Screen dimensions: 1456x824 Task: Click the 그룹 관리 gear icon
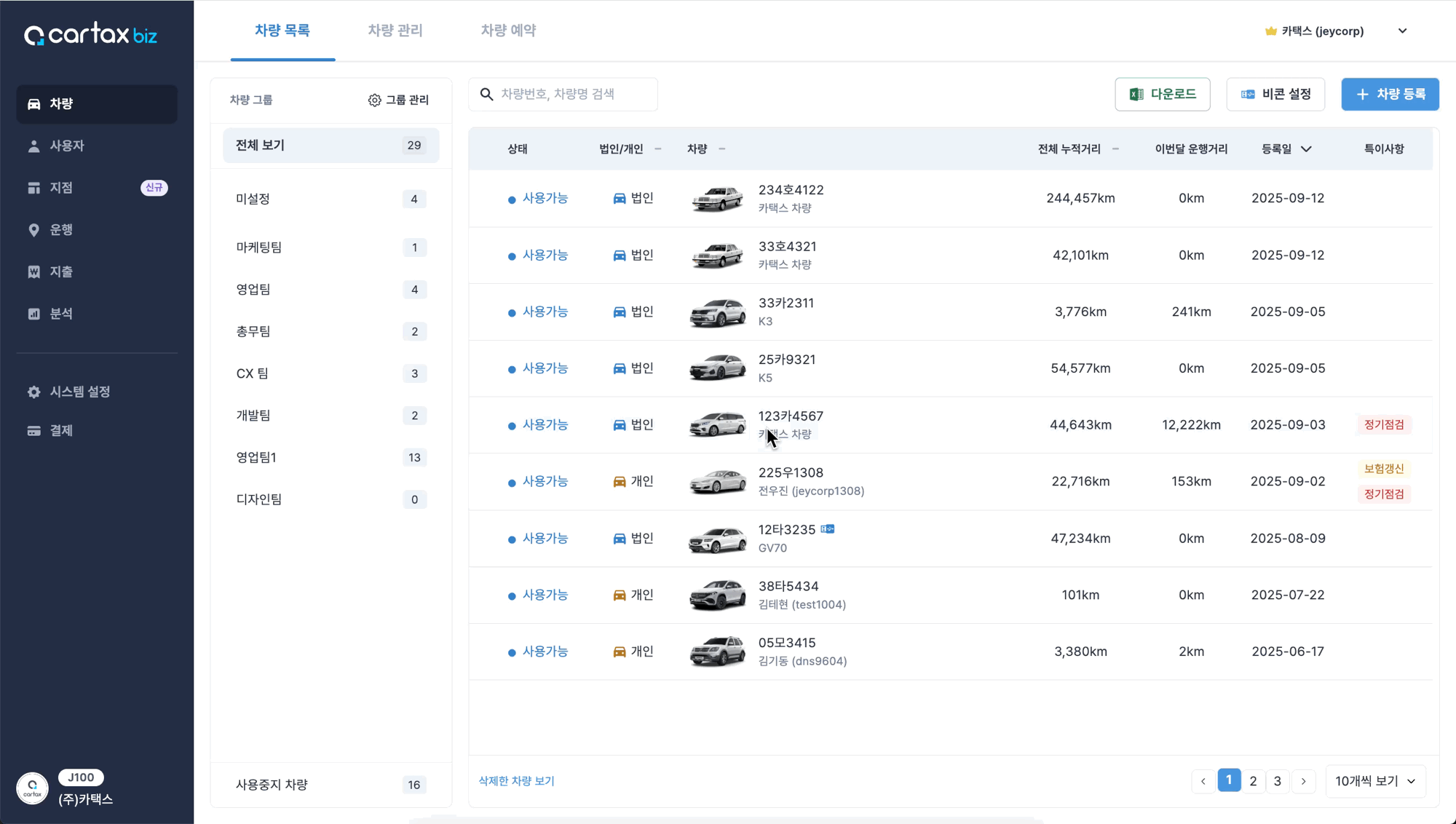click(x=374, y=100)
